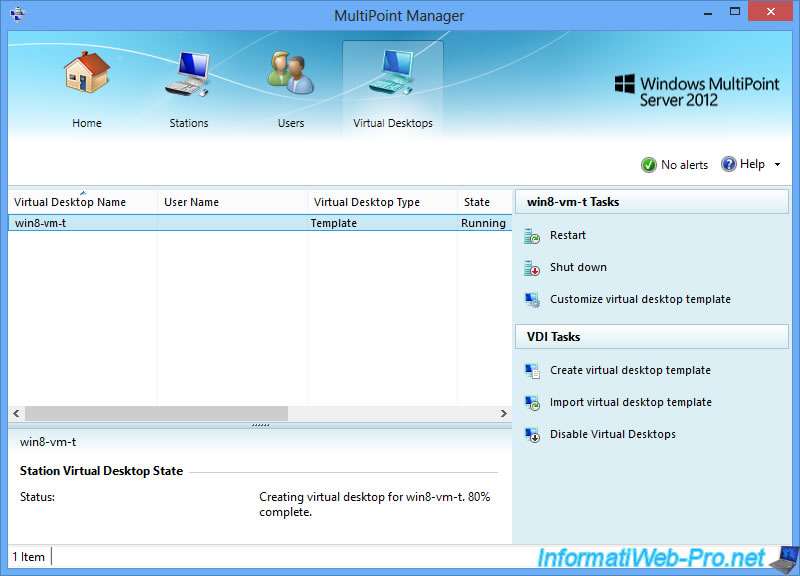Open the Stations computer icon
800x576 pixels.
click(188, 73)
